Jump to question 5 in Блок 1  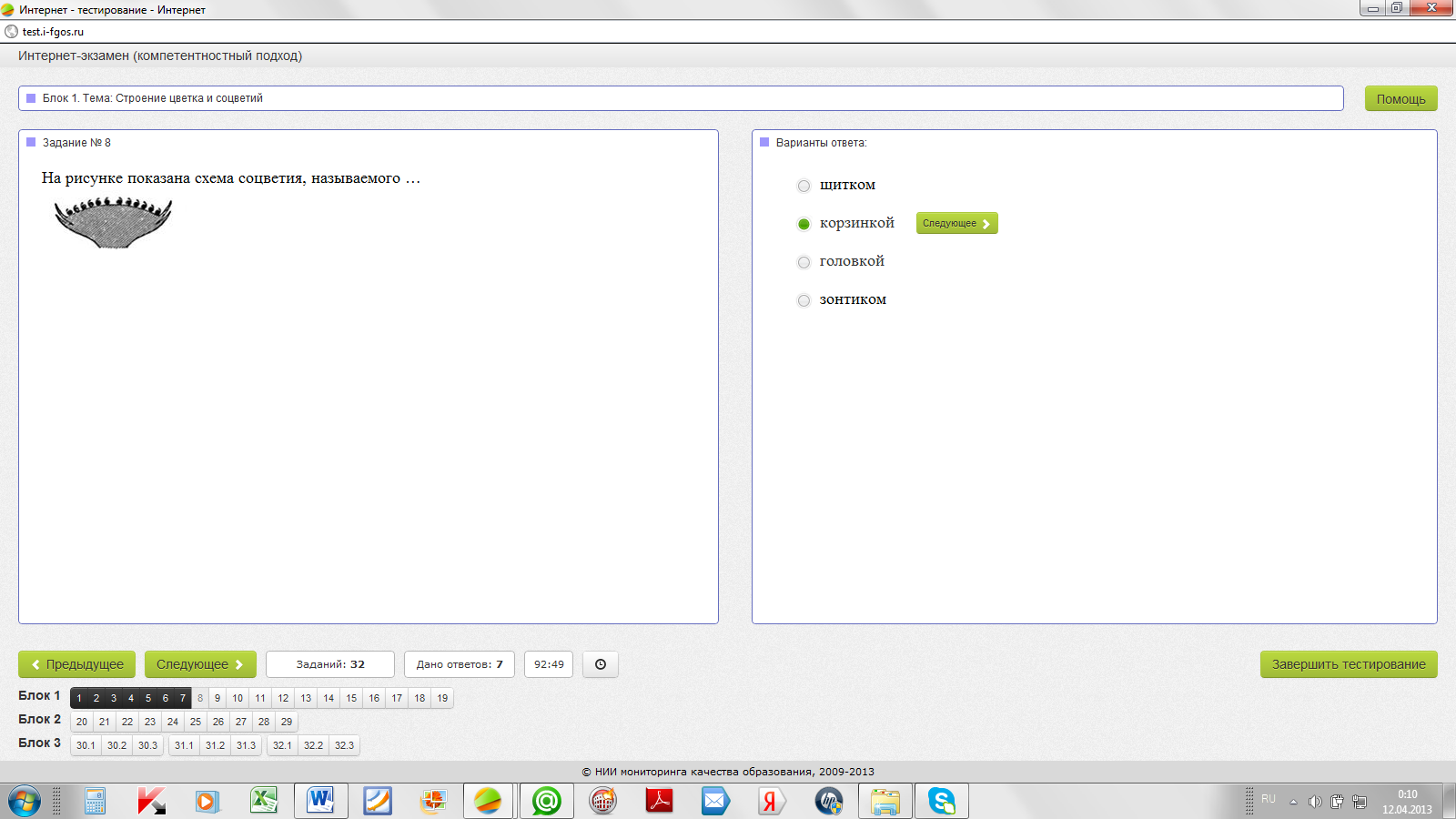click(x=148, y=698)
